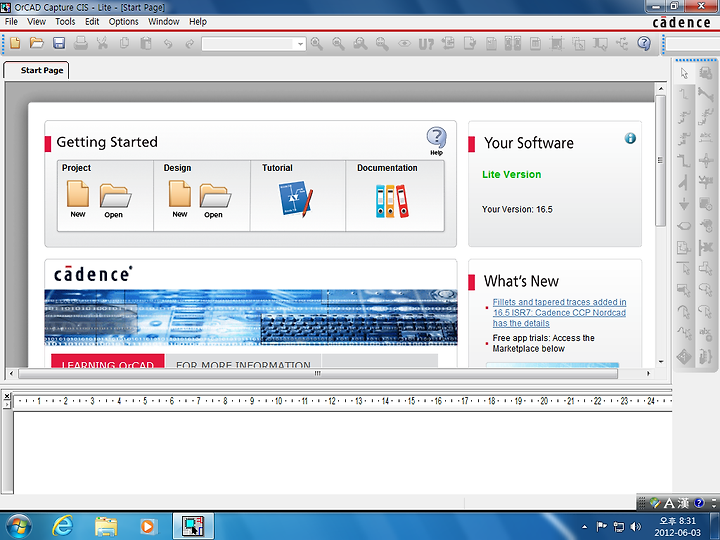Choose the Place Bus tool in palette

click(x=684, y=160)
